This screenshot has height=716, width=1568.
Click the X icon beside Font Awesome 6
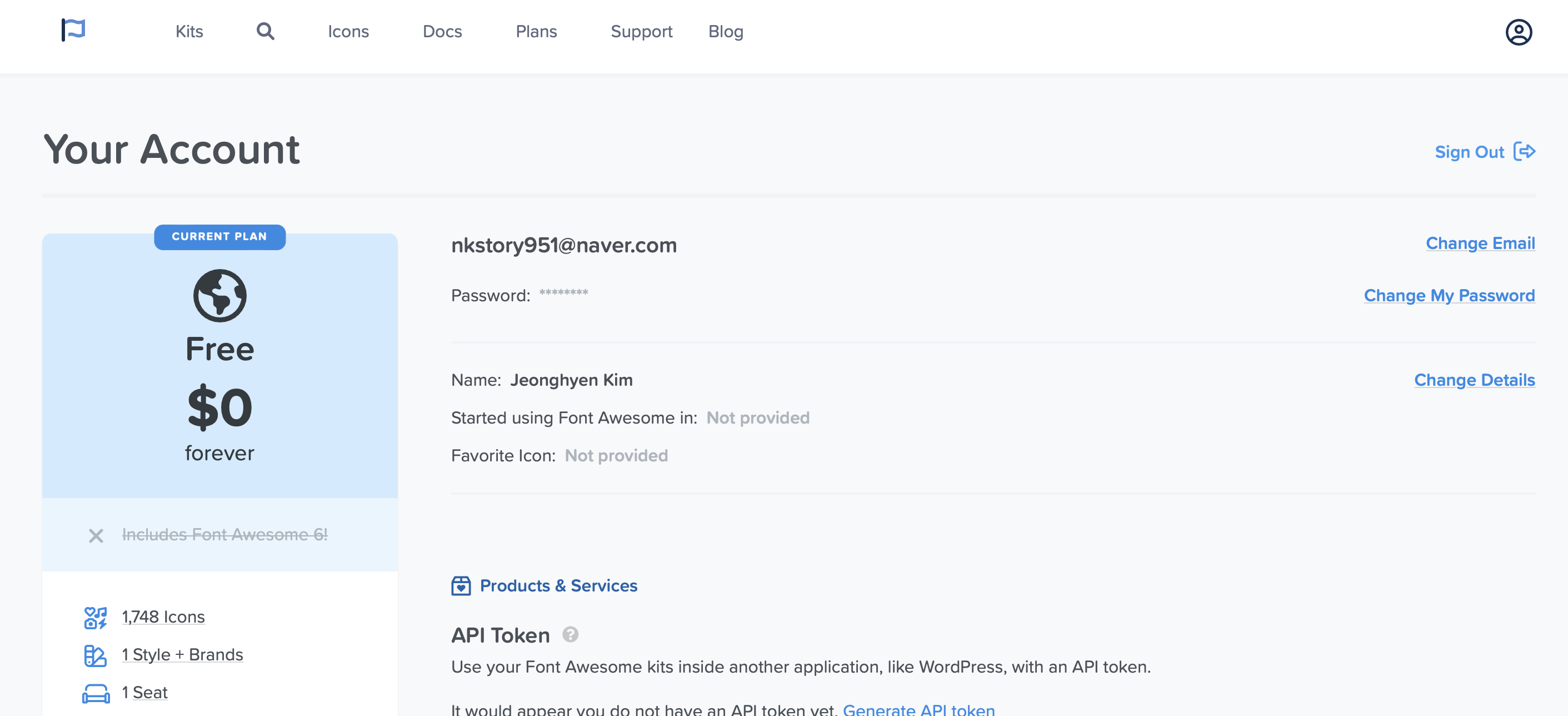point(96,536)
